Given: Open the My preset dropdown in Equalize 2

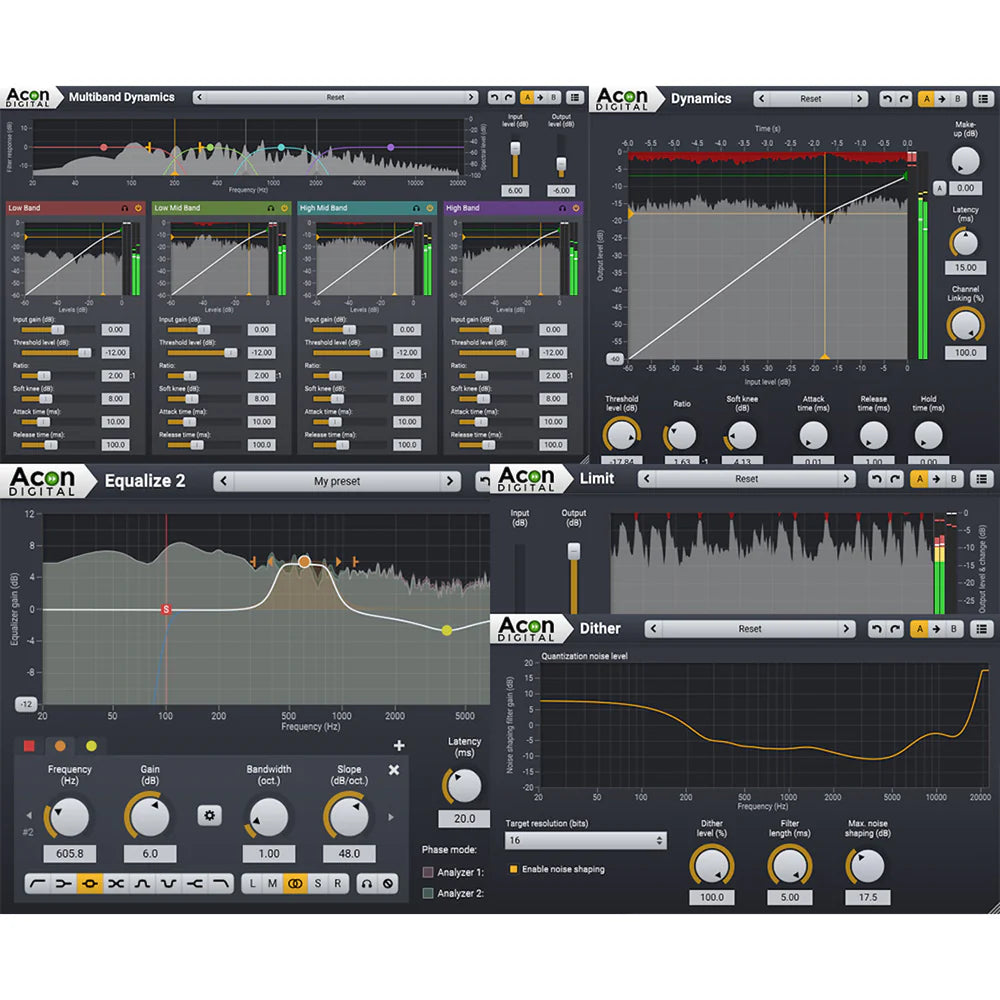Looking at the screenshot, I should (x=337, y=481).
